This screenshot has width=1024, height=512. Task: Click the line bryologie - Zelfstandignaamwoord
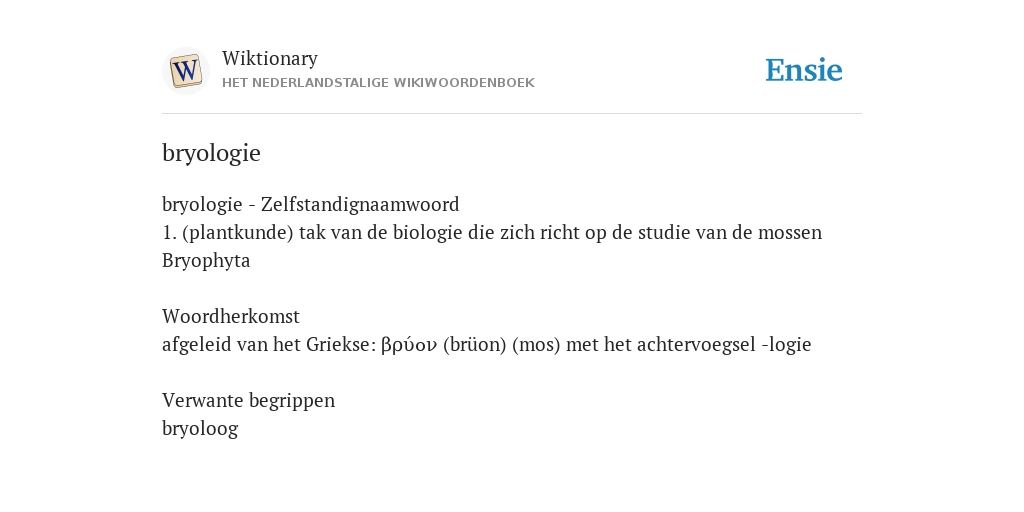[x=311, y=204]
